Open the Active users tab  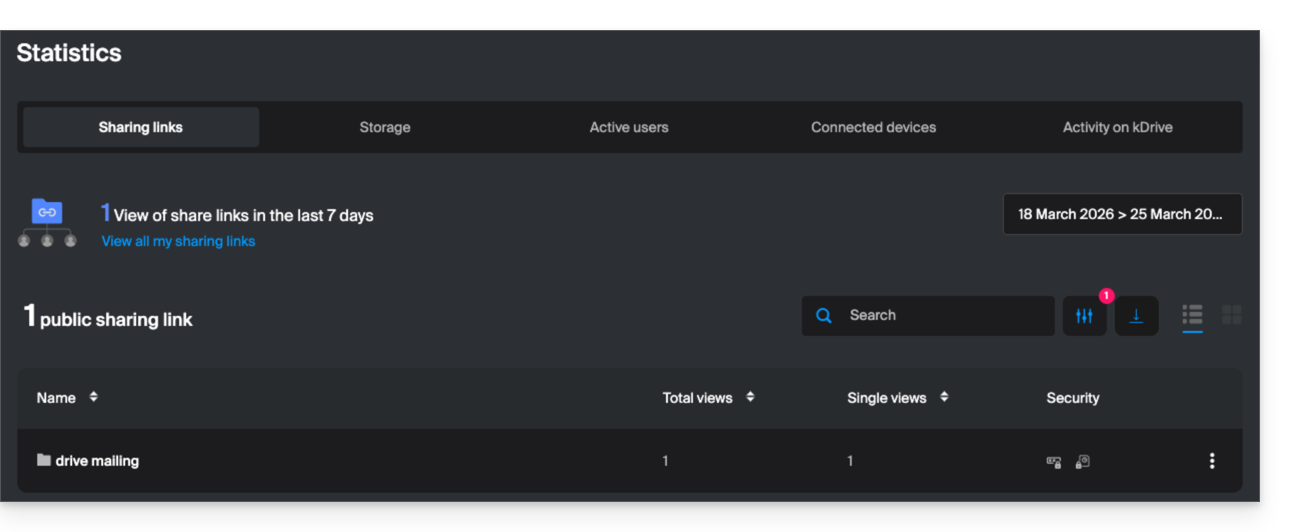629,127
